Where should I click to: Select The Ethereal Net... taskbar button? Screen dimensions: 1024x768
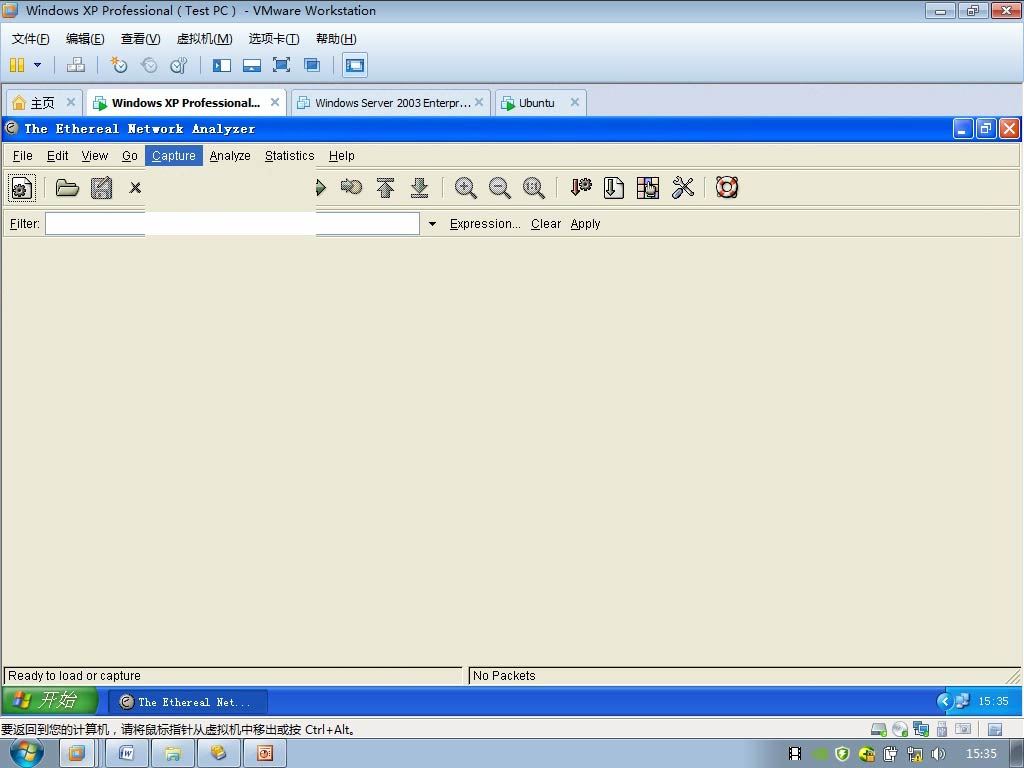(x=187, y=702)
